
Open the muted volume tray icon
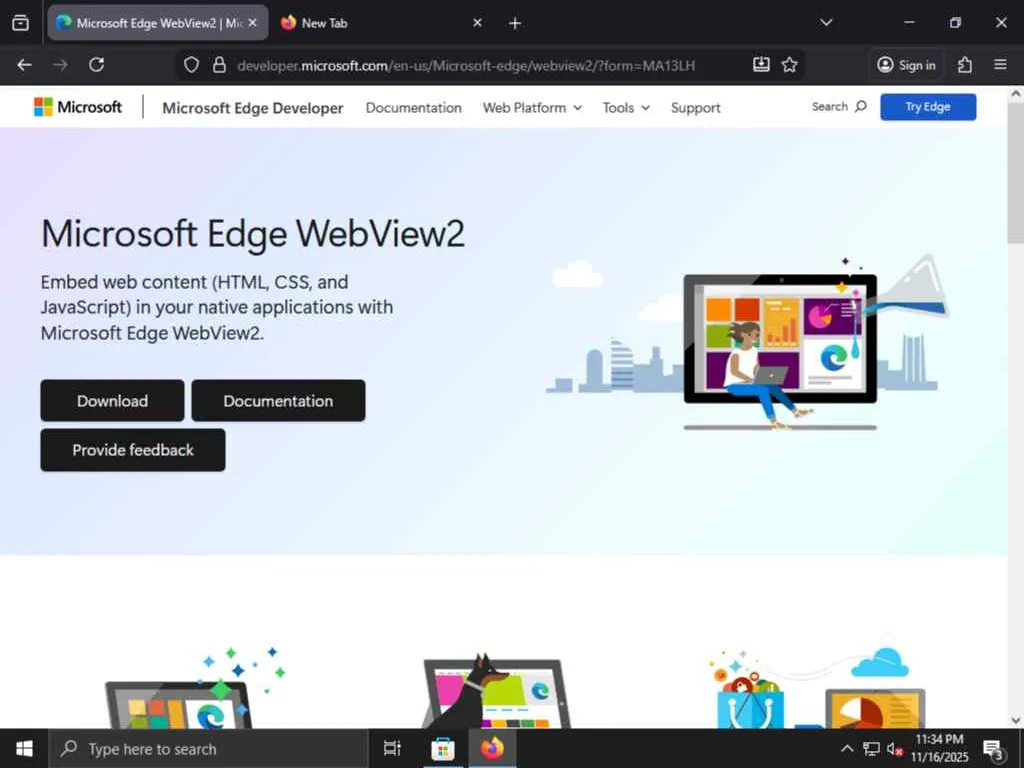point(895,749)
